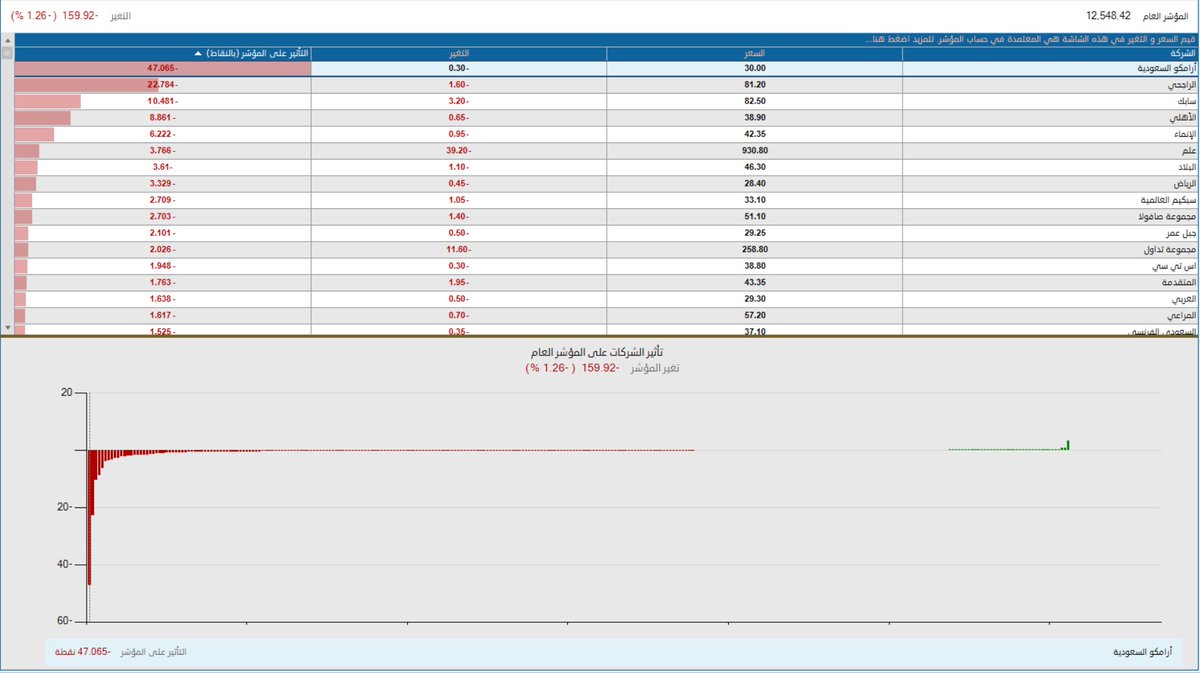Click the price cell 81.20

pyautogui.click(x=755, y=85)
